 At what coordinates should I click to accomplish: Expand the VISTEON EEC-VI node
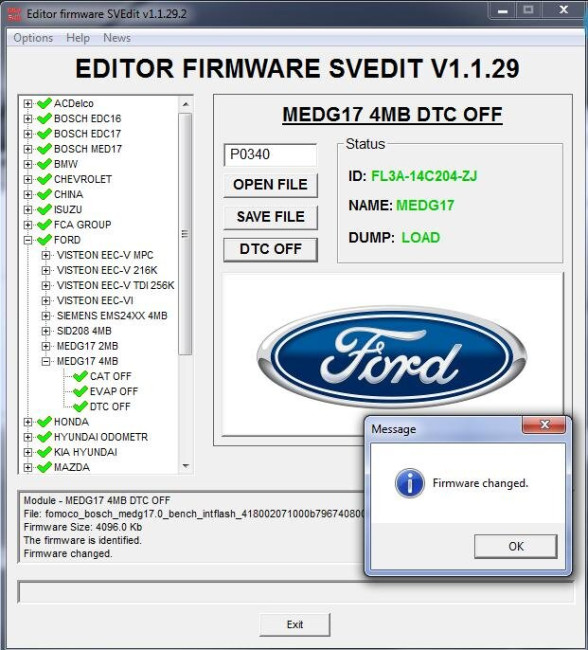(46, 301)
